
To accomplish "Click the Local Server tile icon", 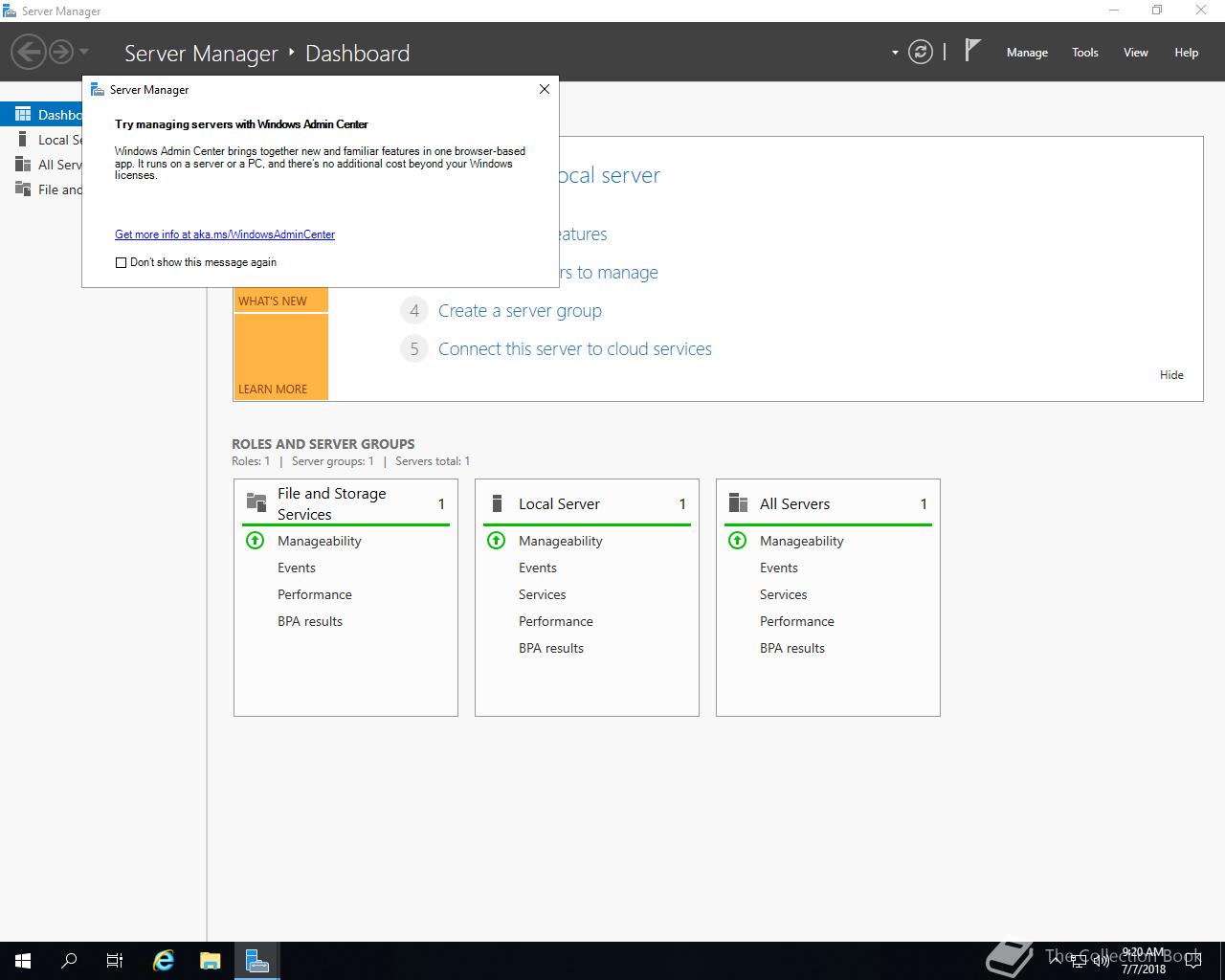I will click(x=497, y=503).
